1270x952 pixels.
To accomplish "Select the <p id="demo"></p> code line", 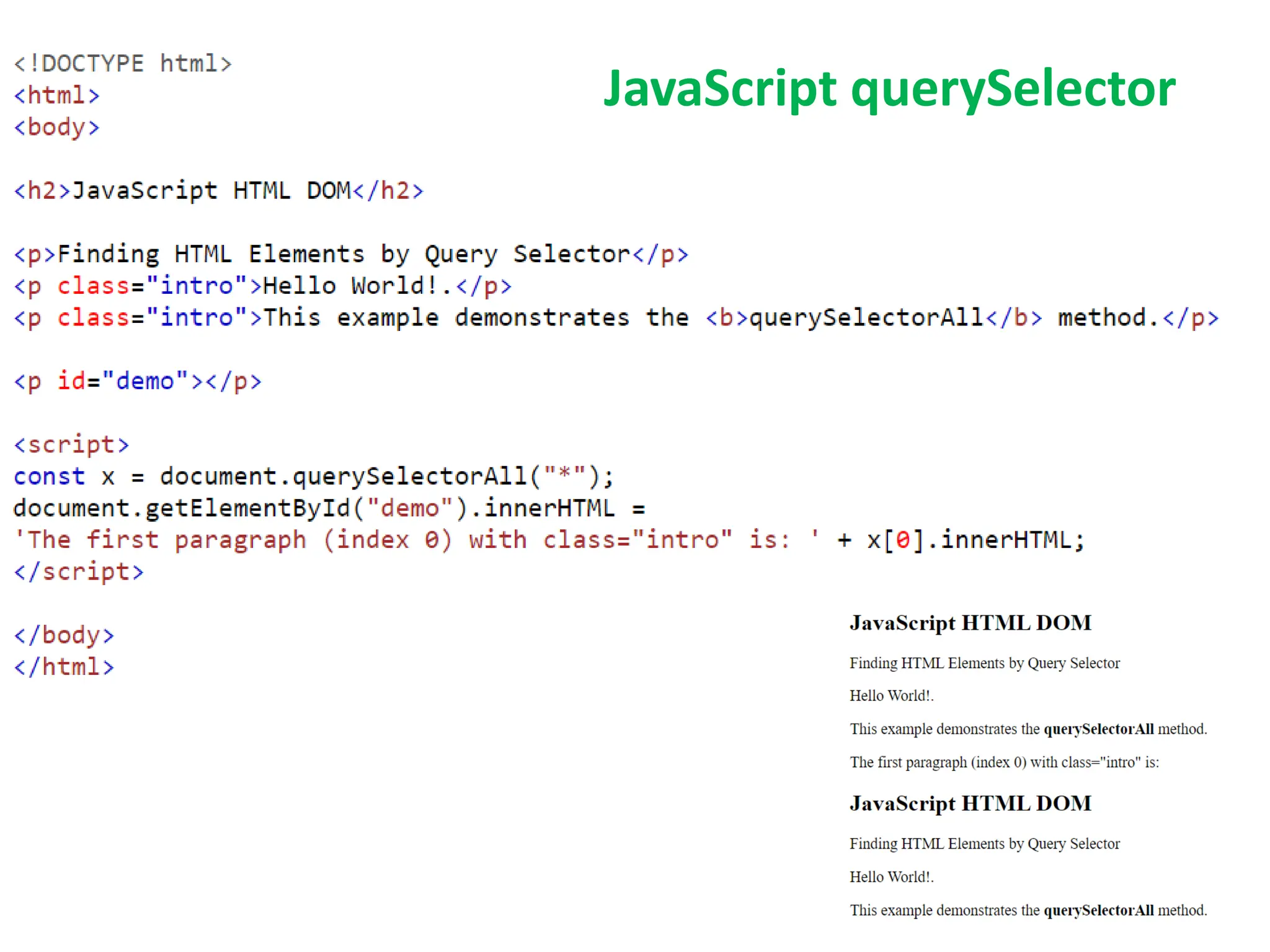I will click(138, 381).
